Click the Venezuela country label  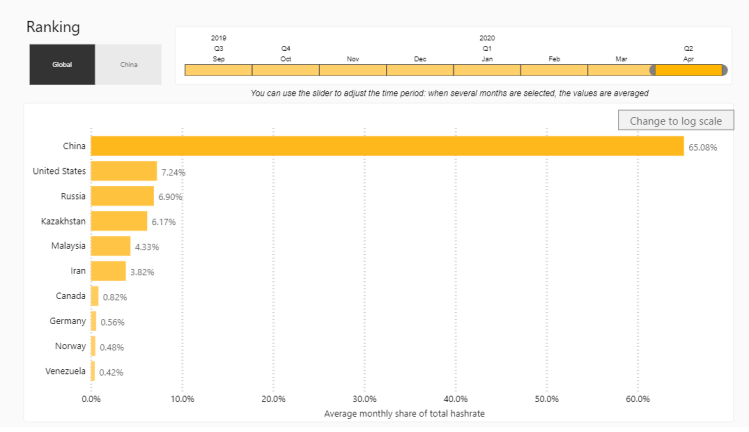click(65, 371)
